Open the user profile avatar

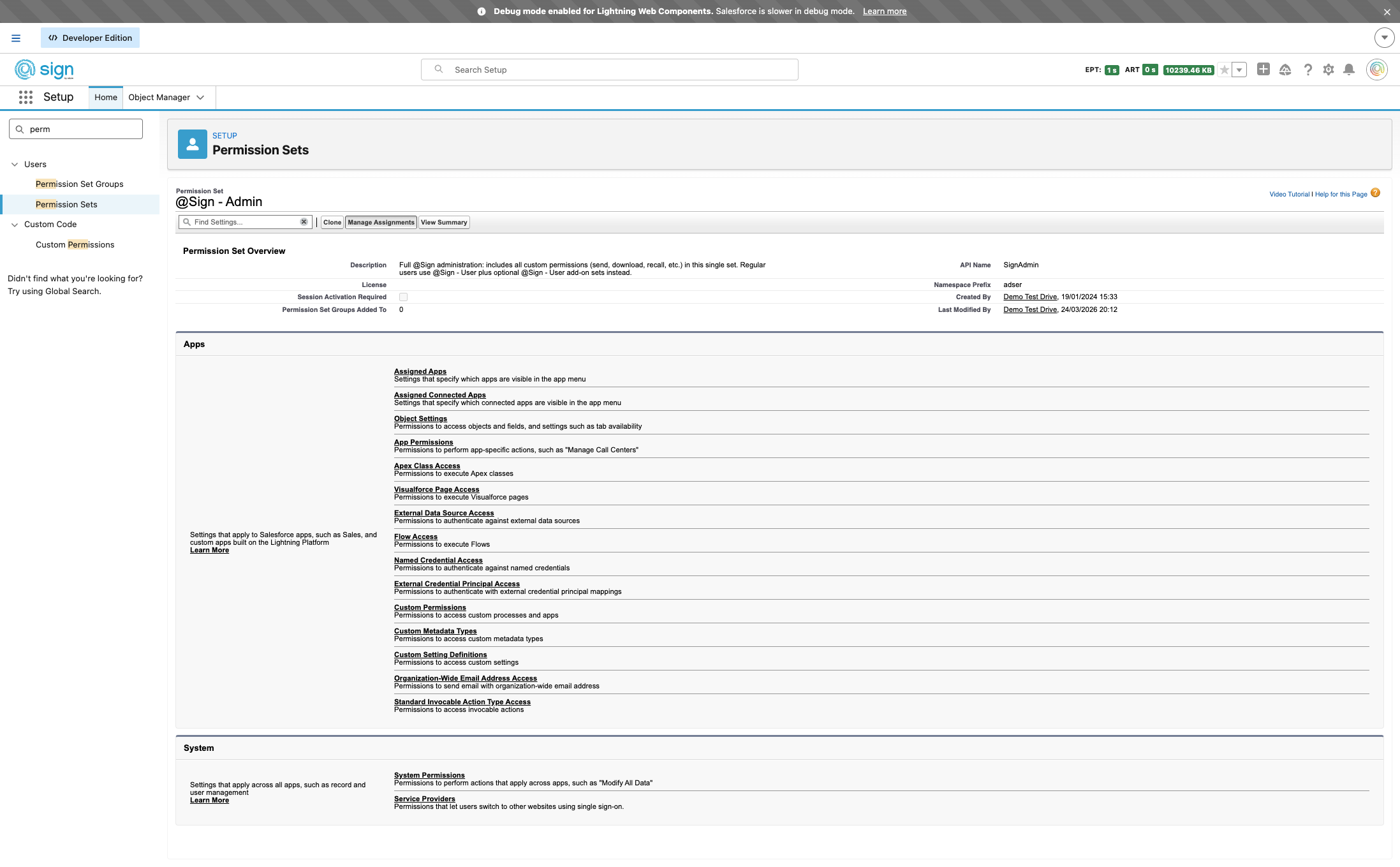click(x=1376, y=70)
